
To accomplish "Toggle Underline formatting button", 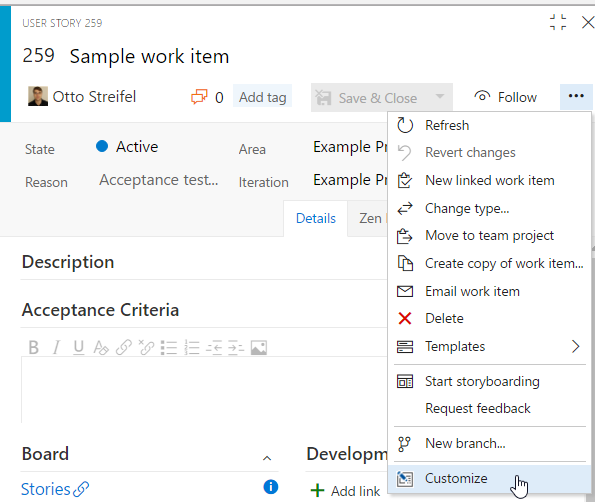I will 79,347.
